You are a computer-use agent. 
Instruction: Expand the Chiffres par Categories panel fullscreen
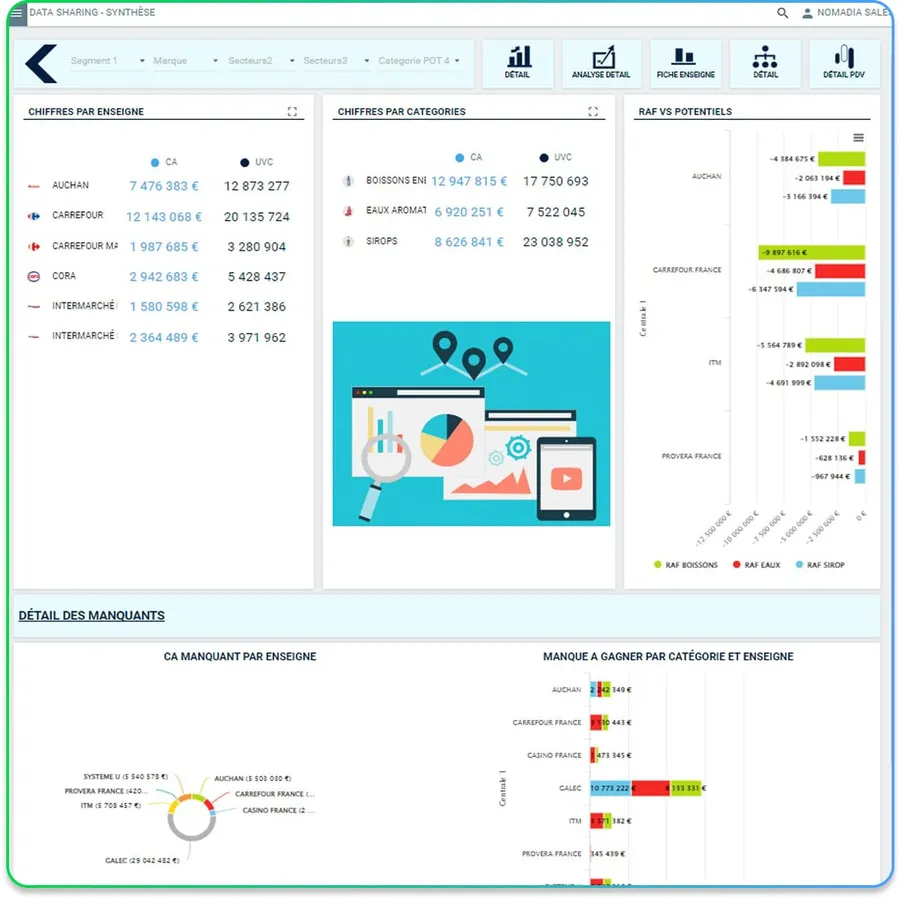[593, 111]
